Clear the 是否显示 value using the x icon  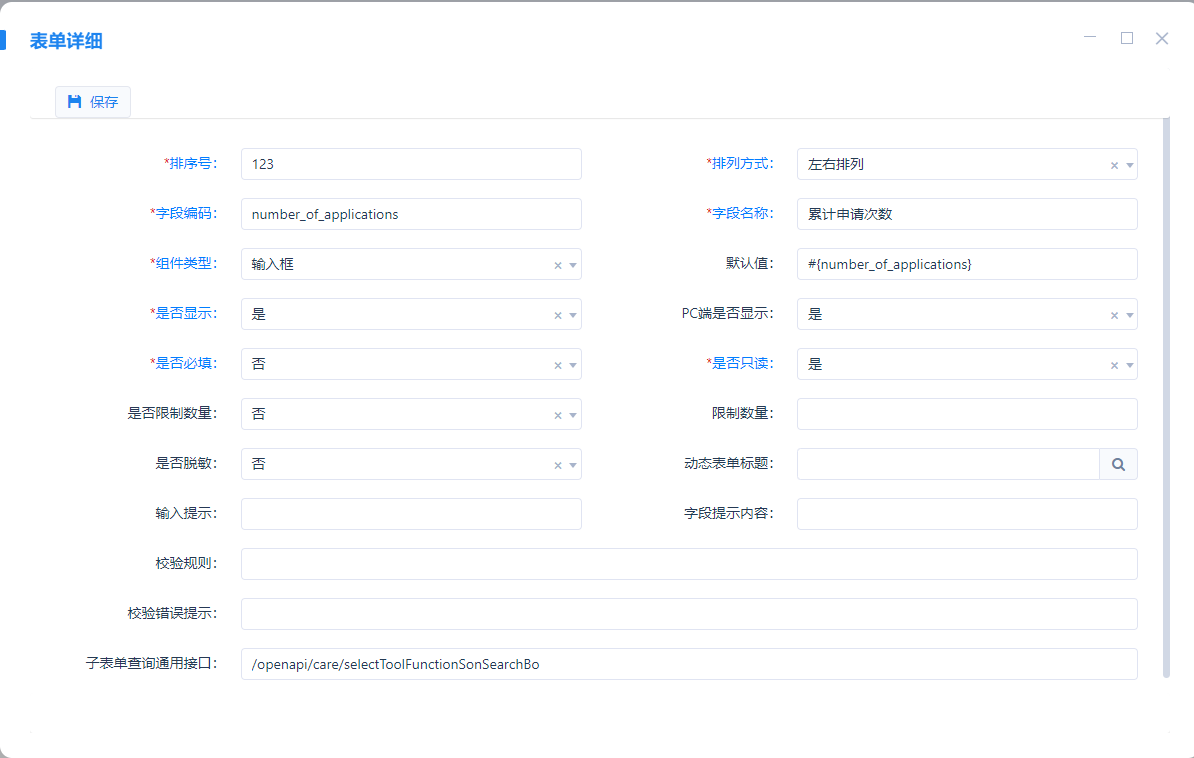click(x=558, y=315)
